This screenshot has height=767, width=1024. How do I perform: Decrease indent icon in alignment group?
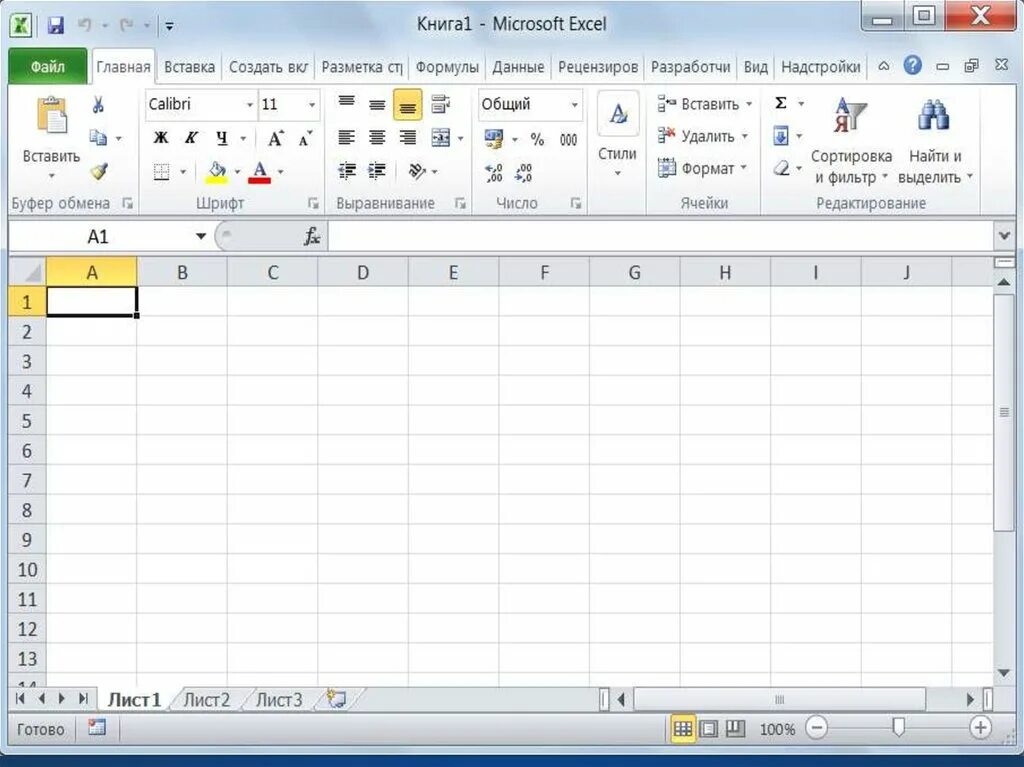coord(347,171)
